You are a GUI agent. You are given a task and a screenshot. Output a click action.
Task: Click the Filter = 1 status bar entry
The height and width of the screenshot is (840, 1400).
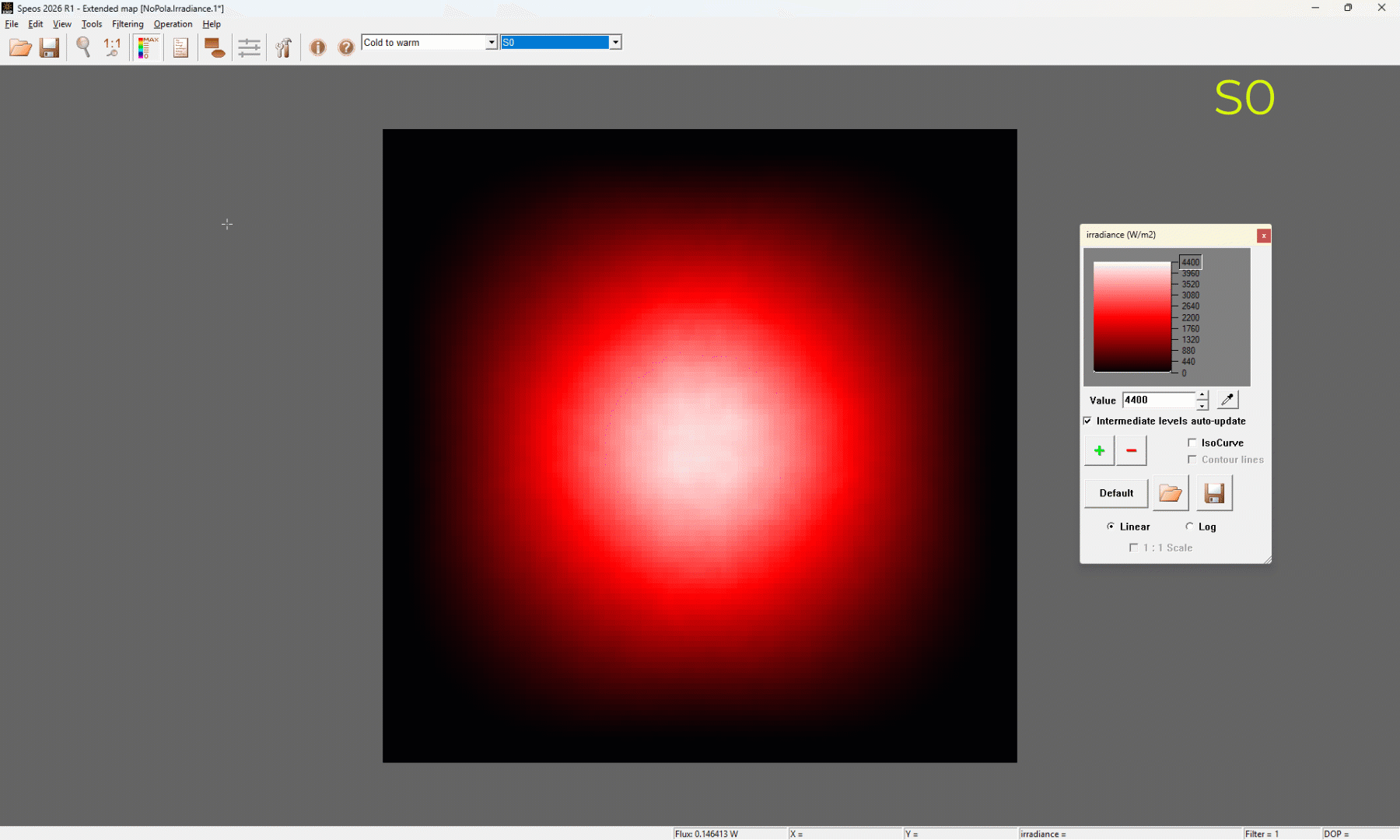click(x=1262, y=834)
